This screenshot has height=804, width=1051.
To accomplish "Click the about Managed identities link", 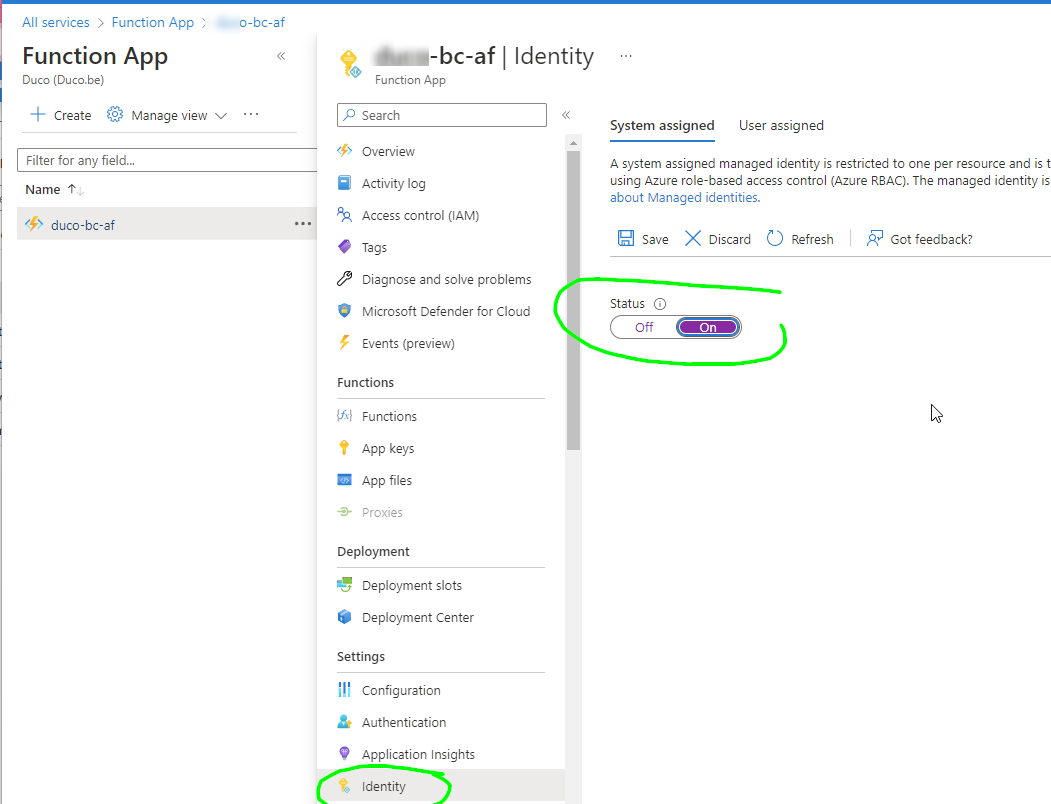I will (x=684, y=198).
